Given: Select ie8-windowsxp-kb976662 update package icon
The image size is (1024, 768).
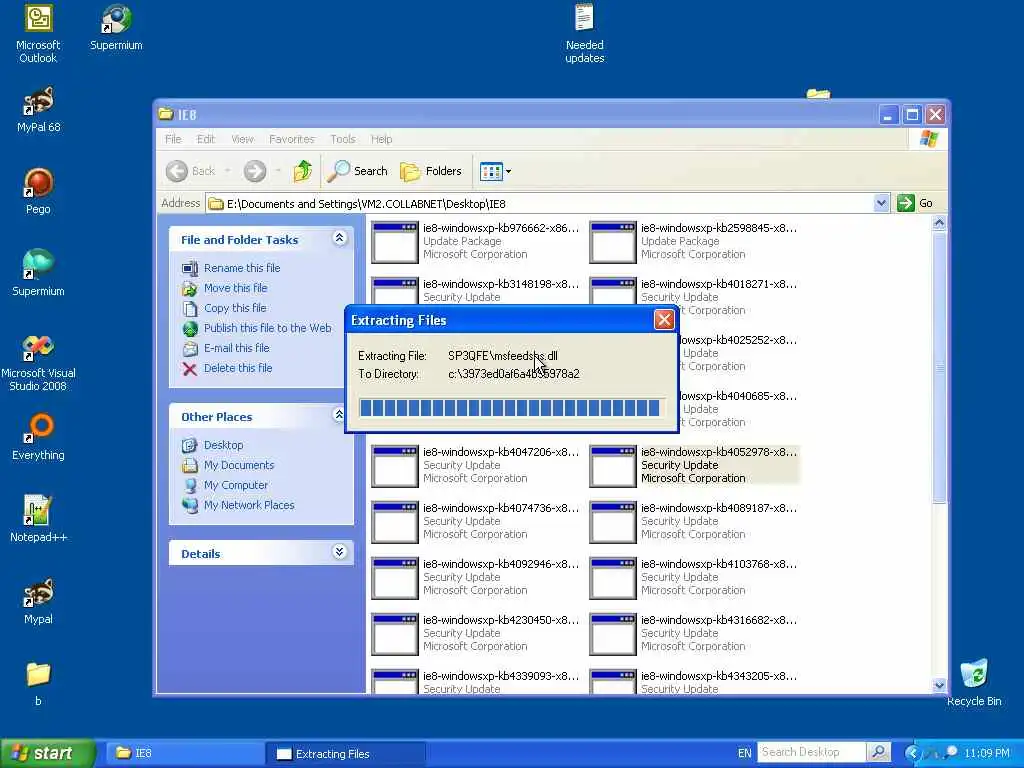Looking at the screenshot, I should [x=394, y=242].
